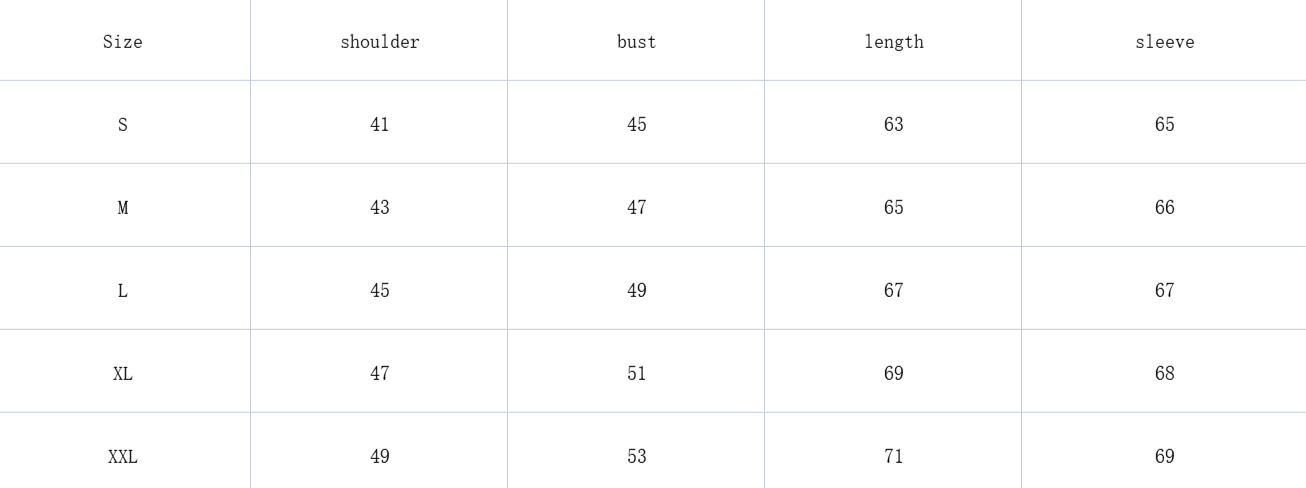1306x488 pixels.
Task: Click the Size column header
Action: [123, 42]
